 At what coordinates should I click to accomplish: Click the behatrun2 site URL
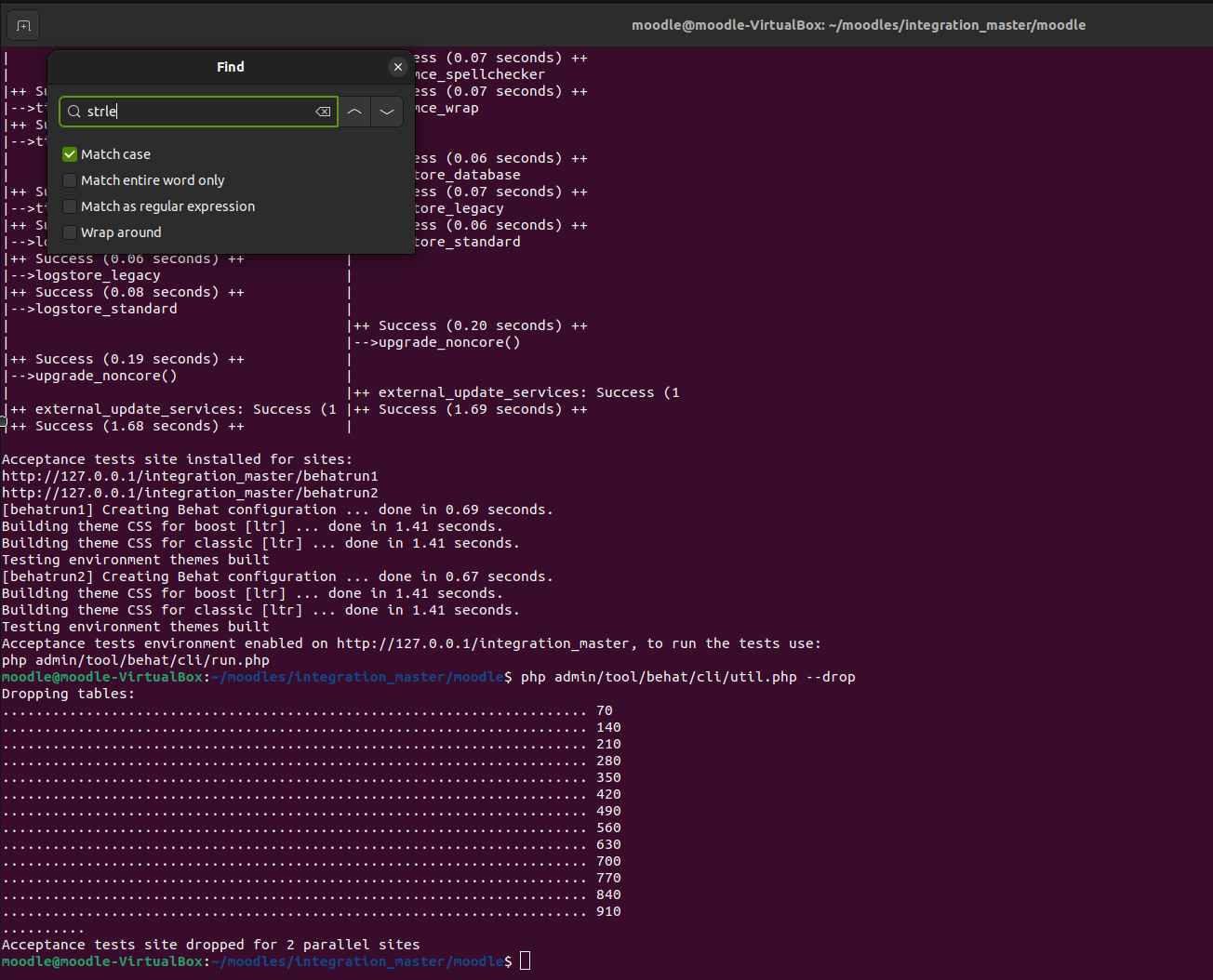[190, 493]
